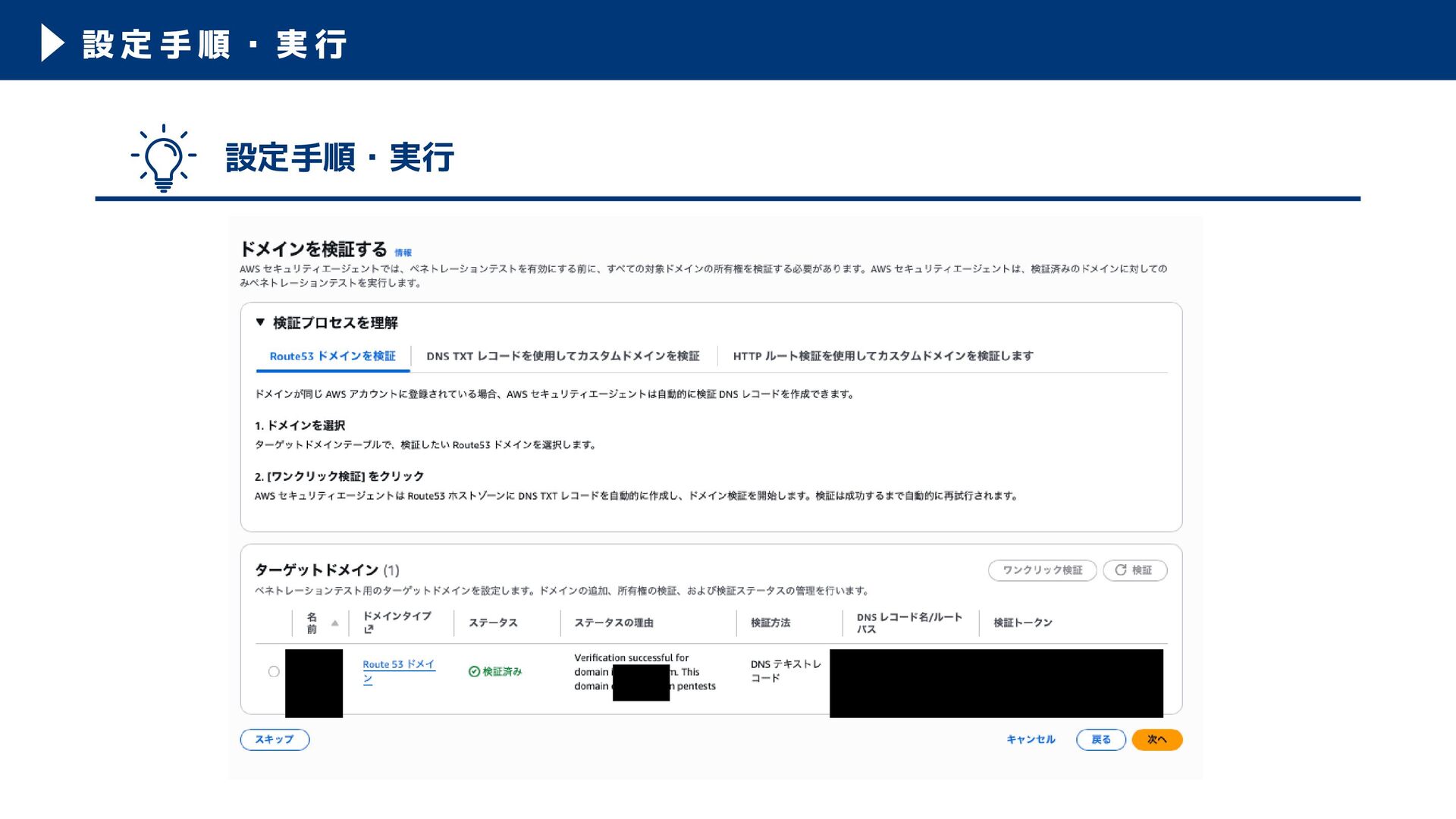Screen dimensions: 1456x819
Task: Click the キャンセル link
Action: click(1031, 739)
